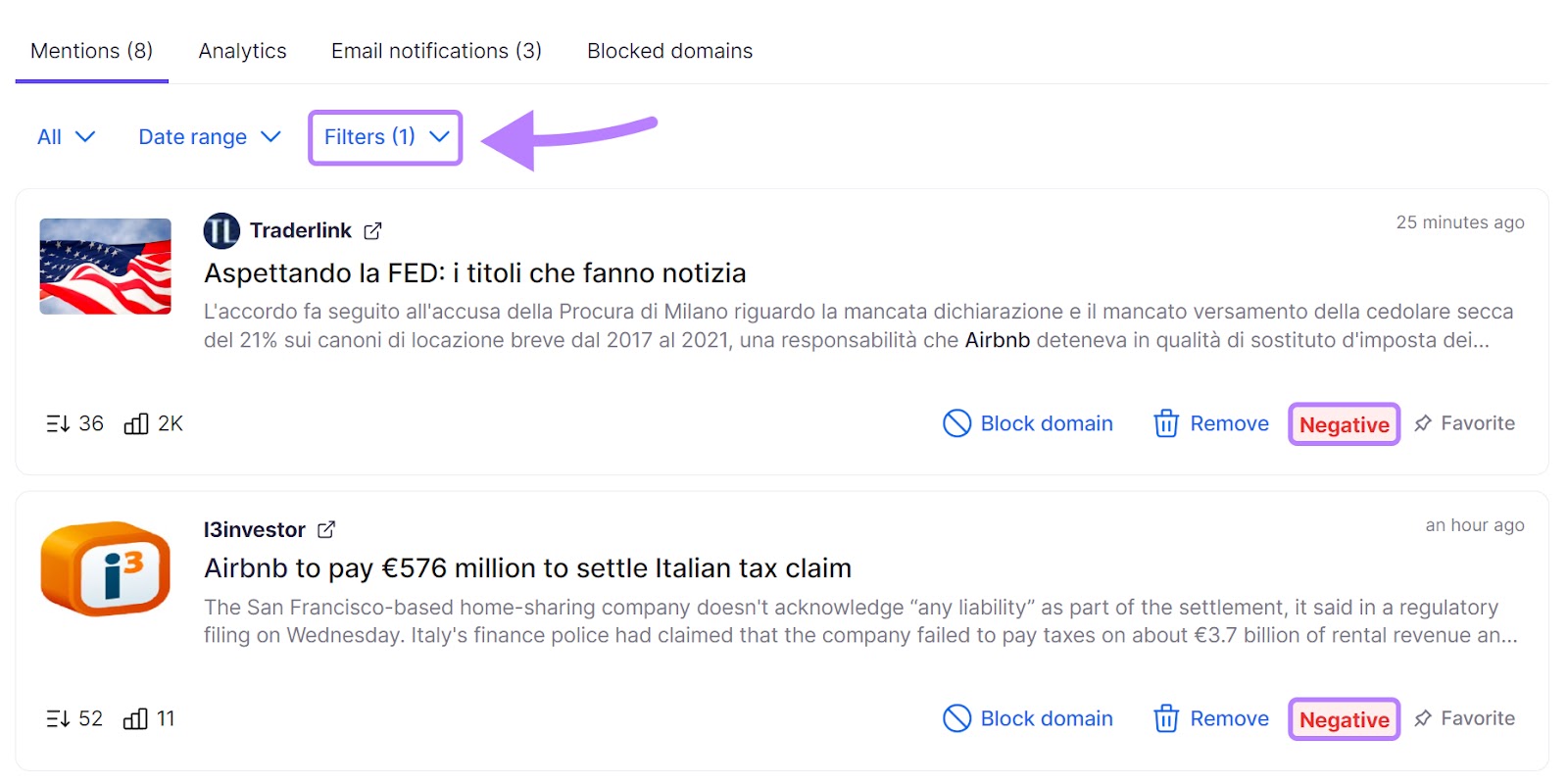Change the Negative sentiment tag on the Traderlink mention

pyautogui.click(x=1344, y=424)
